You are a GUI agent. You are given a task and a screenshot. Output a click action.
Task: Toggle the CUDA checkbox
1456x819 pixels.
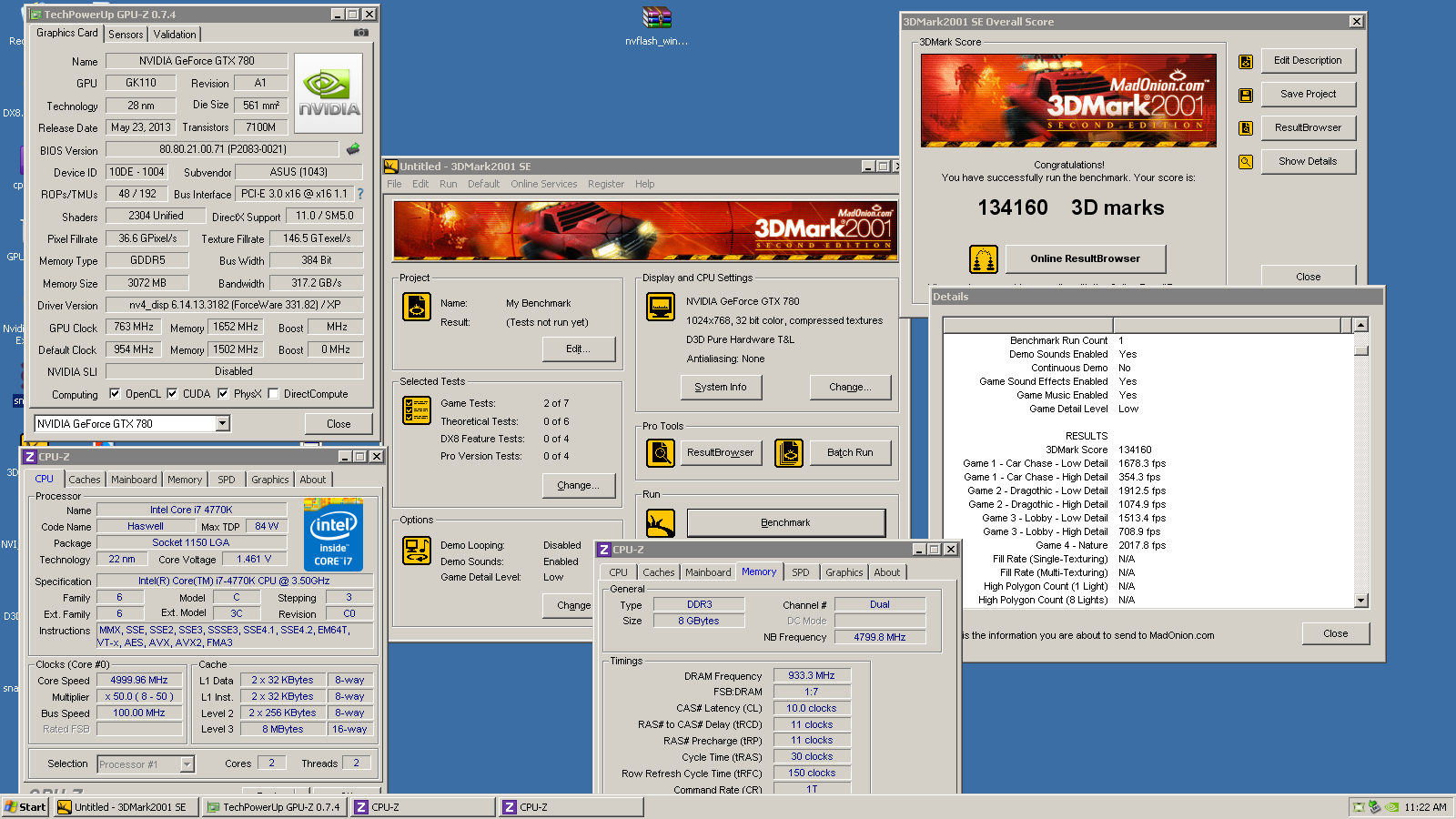[172, 394]
